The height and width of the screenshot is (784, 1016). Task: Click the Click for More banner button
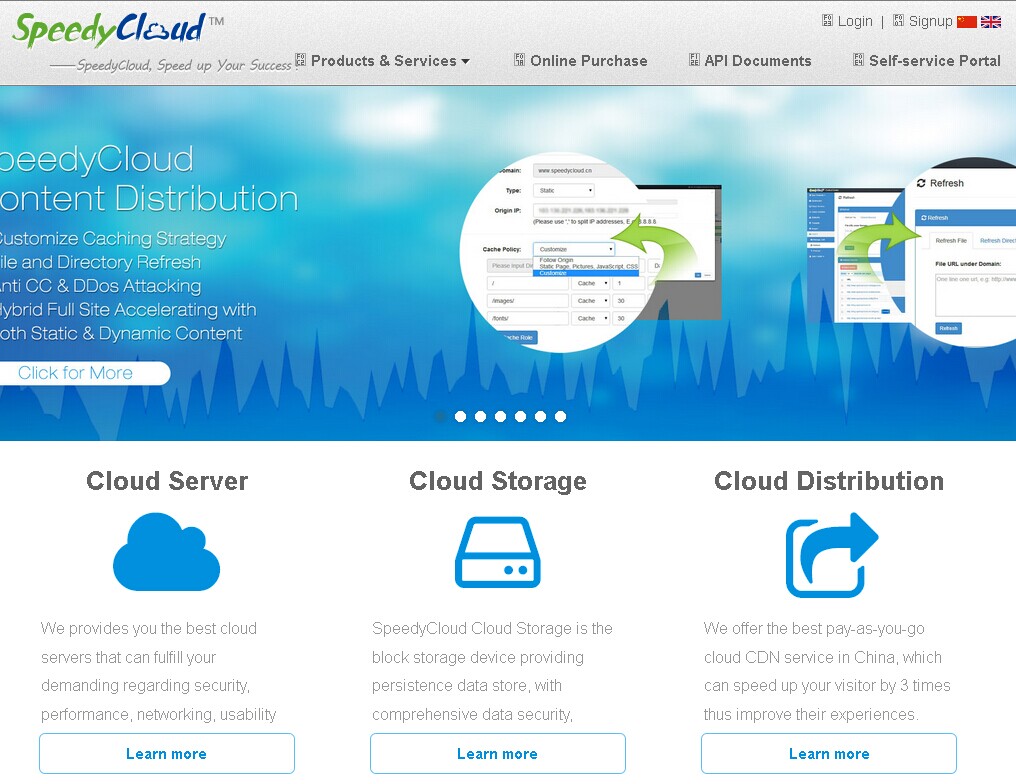(x=85, y=373)
